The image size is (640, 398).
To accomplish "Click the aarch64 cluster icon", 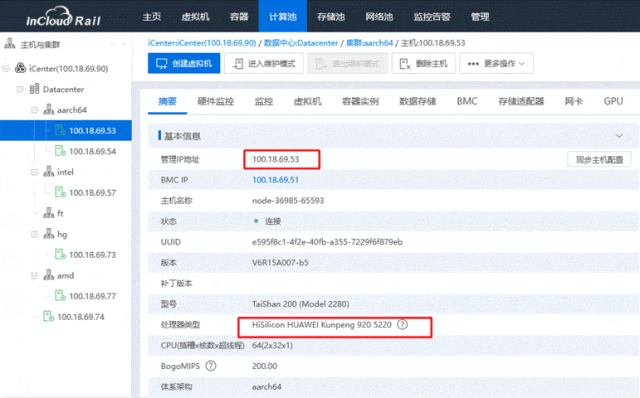I will [49, 110].
